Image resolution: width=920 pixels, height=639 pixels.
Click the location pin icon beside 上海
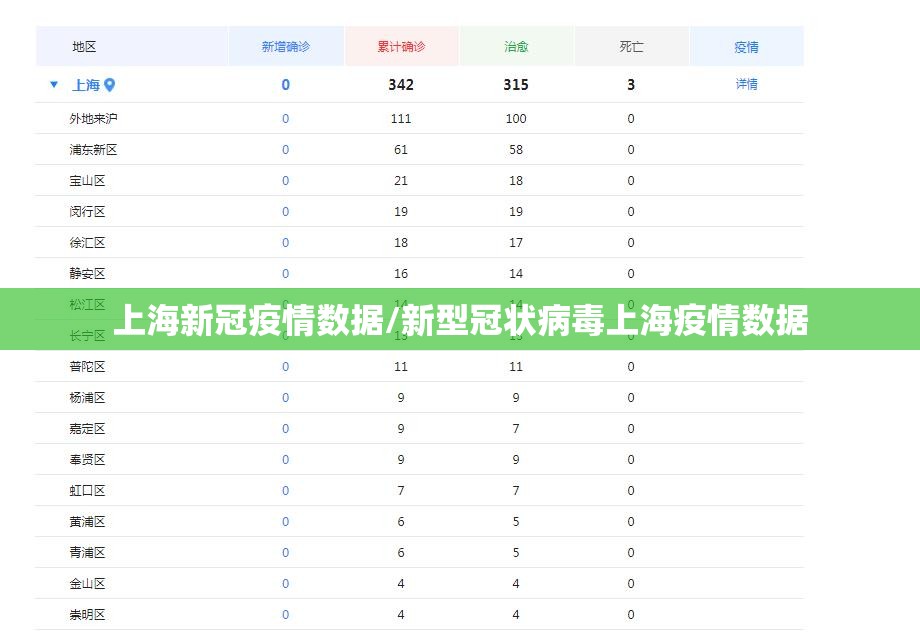[110, 85]
